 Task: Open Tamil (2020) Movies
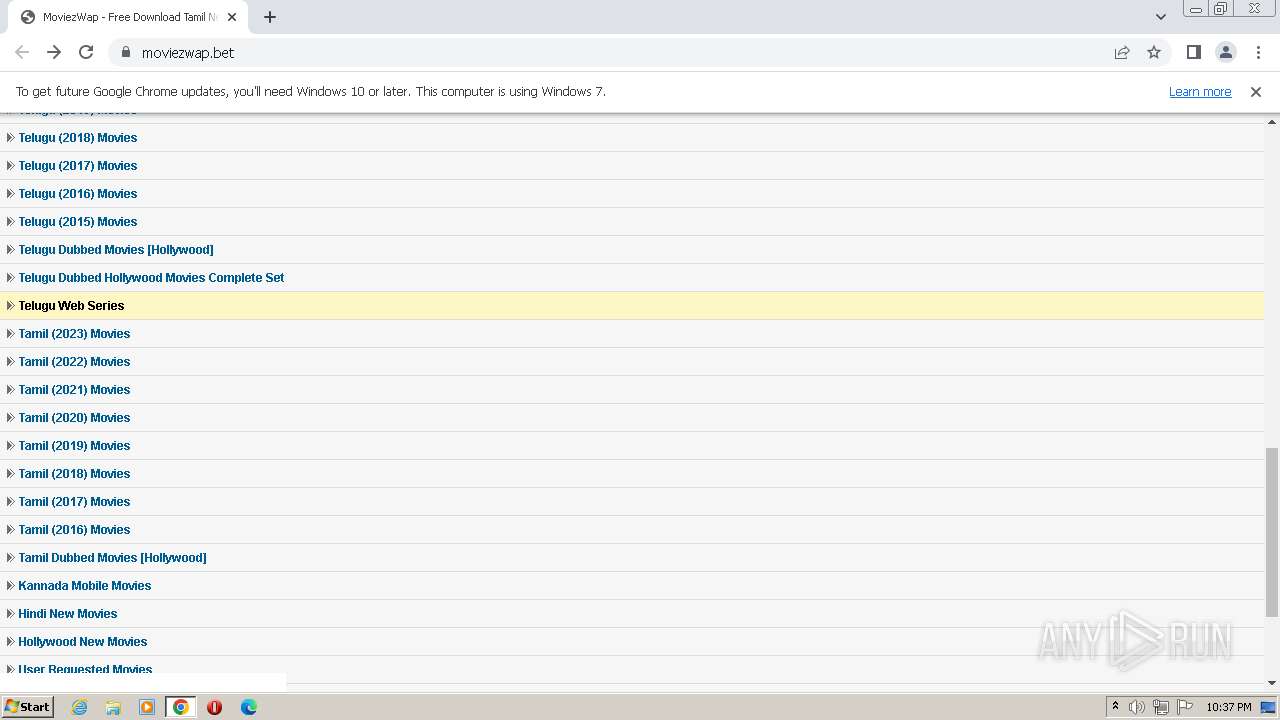pos(74,418)
